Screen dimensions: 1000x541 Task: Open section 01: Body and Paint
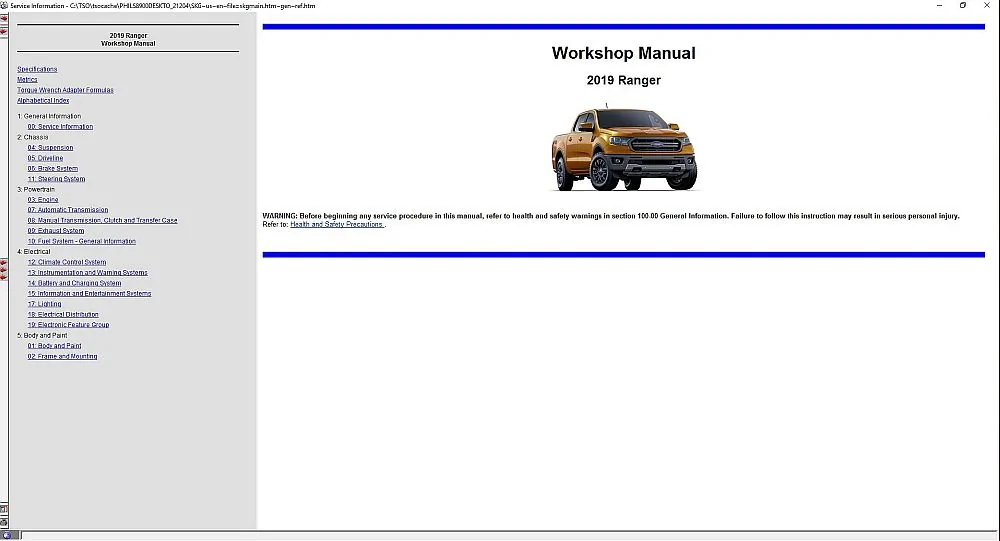(x=54, y=346)
